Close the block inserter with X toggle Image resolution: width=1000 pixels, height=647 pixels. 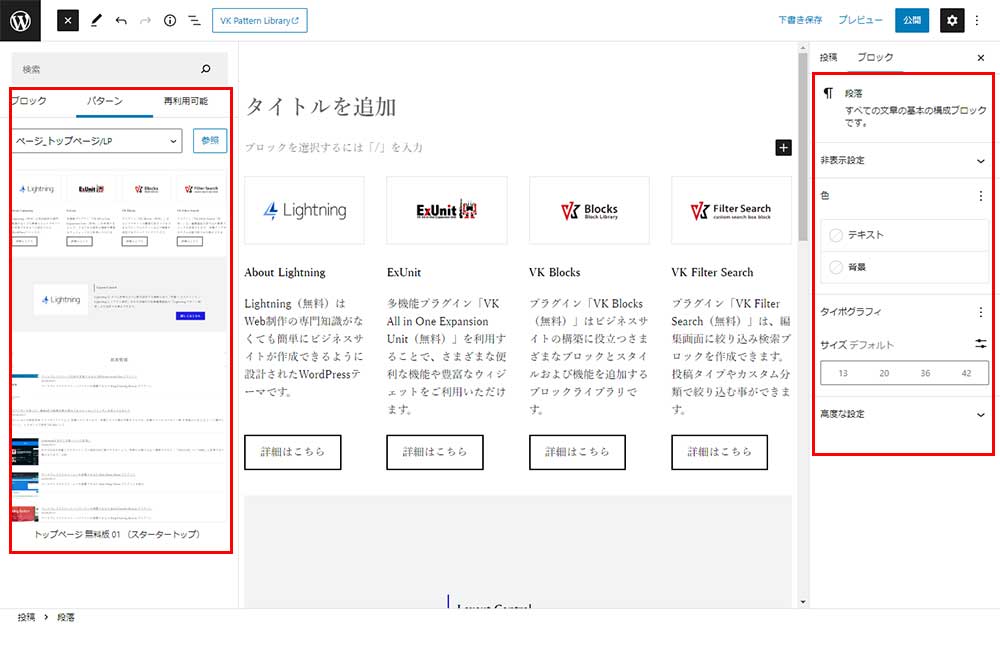68,20
